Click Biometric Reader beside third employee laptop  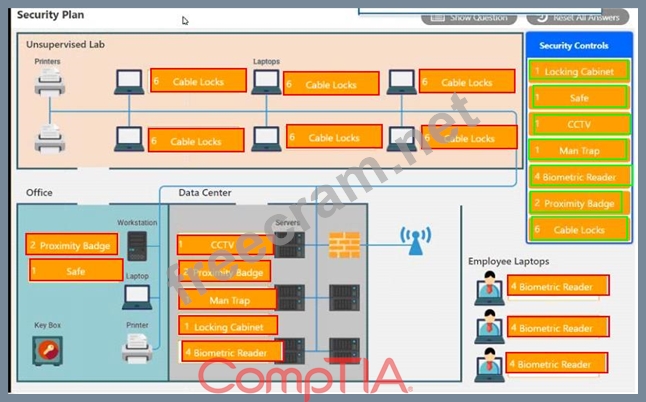tap(557, 363)
